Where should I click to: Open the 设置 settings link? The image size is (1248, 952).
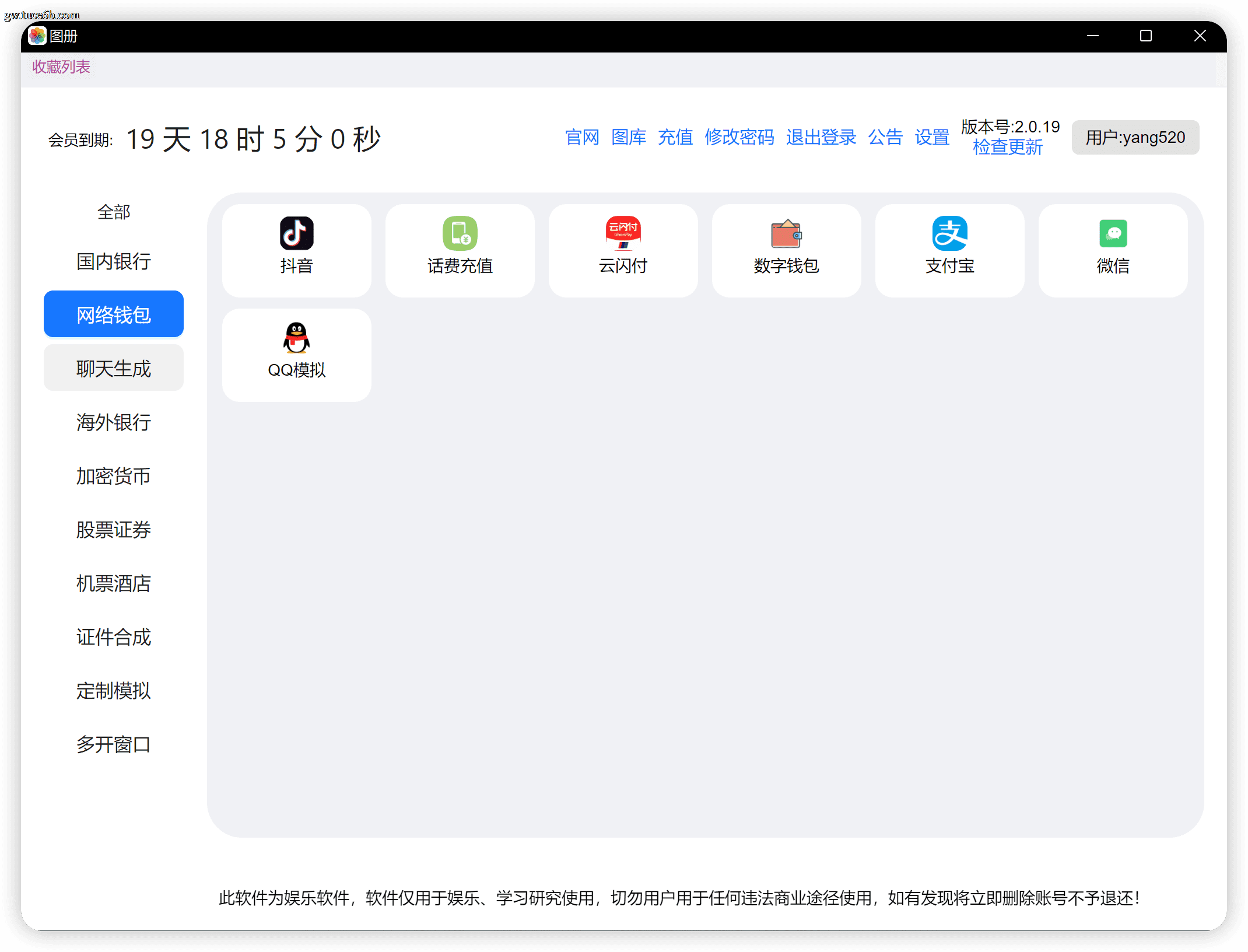(932, 137)
